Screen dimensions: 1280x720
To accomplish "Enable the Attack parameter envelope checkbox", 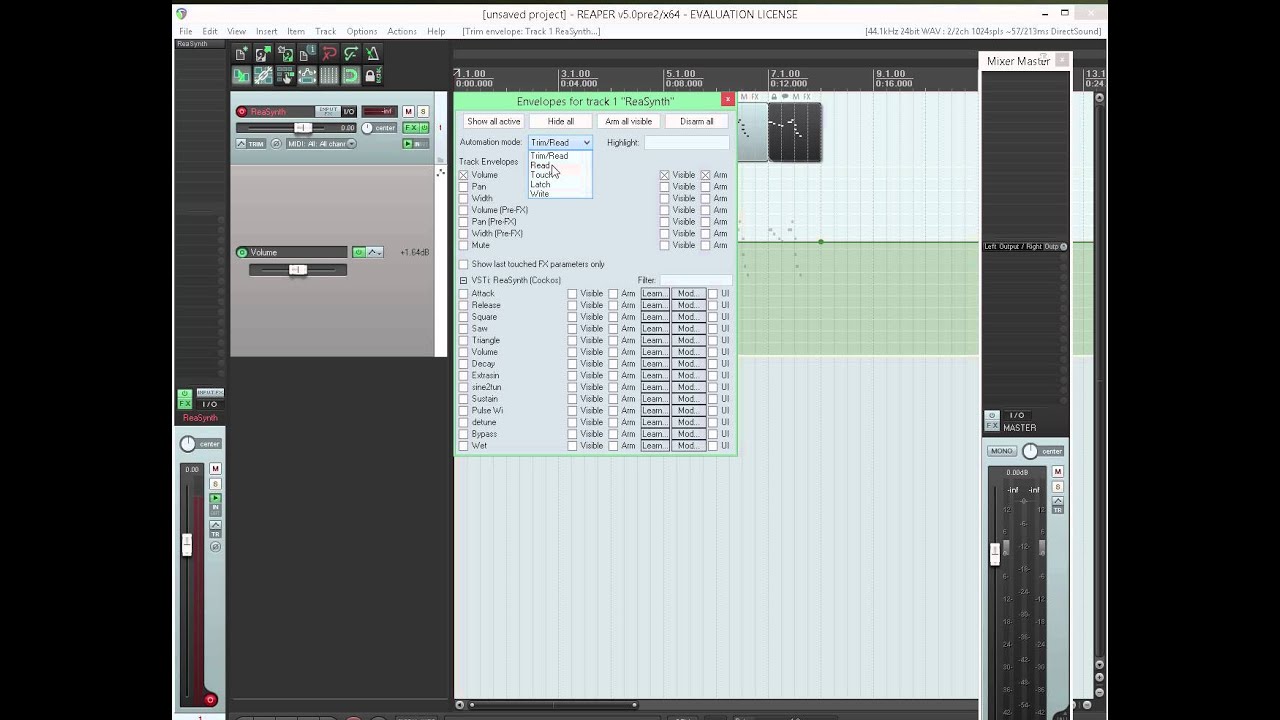I will click(463, 293).
